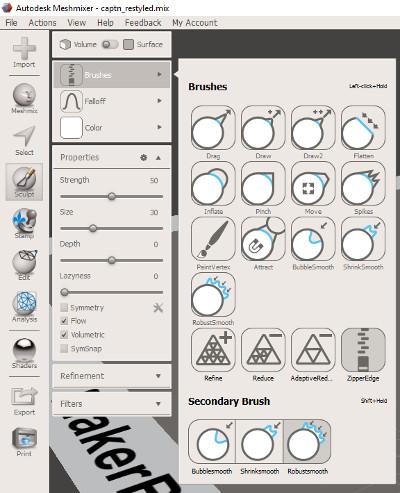Screen dimensions: 400x493
Task: Enable the Symmetry checkbox
Action: click(x=64, y=307)
